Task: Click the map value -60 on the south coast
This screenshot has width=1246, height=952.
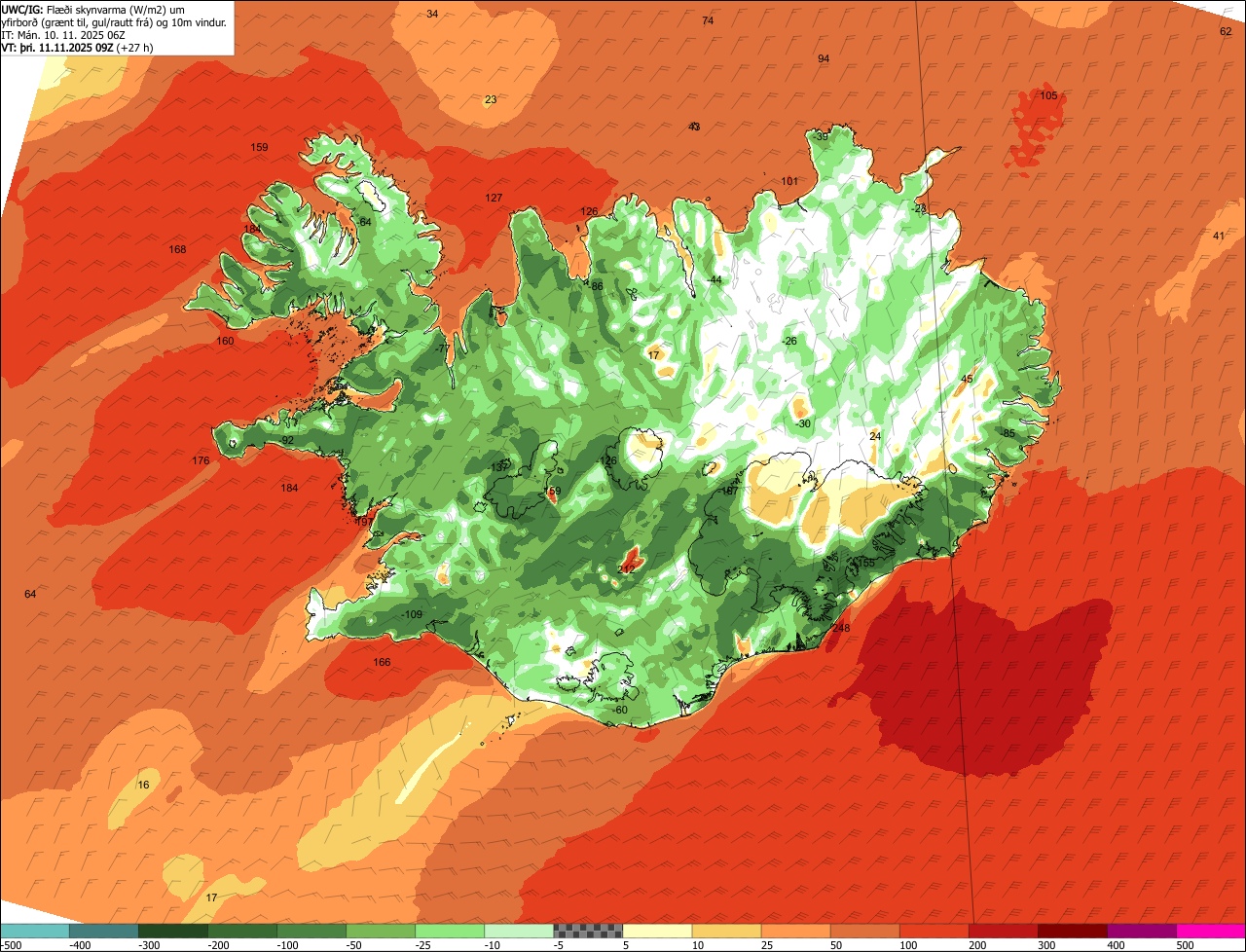Action: pyautogui.click(x=619, y=710)
